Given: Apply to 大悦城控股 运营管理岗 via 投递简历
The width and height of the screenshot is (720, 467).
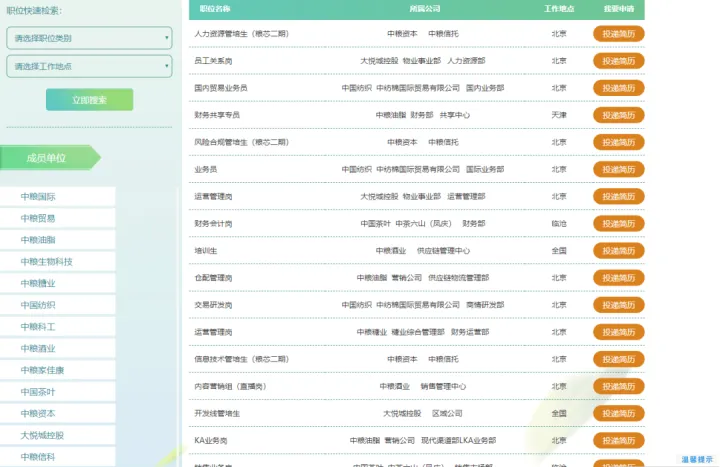Looking at the screenshot, I should [619, 196].
